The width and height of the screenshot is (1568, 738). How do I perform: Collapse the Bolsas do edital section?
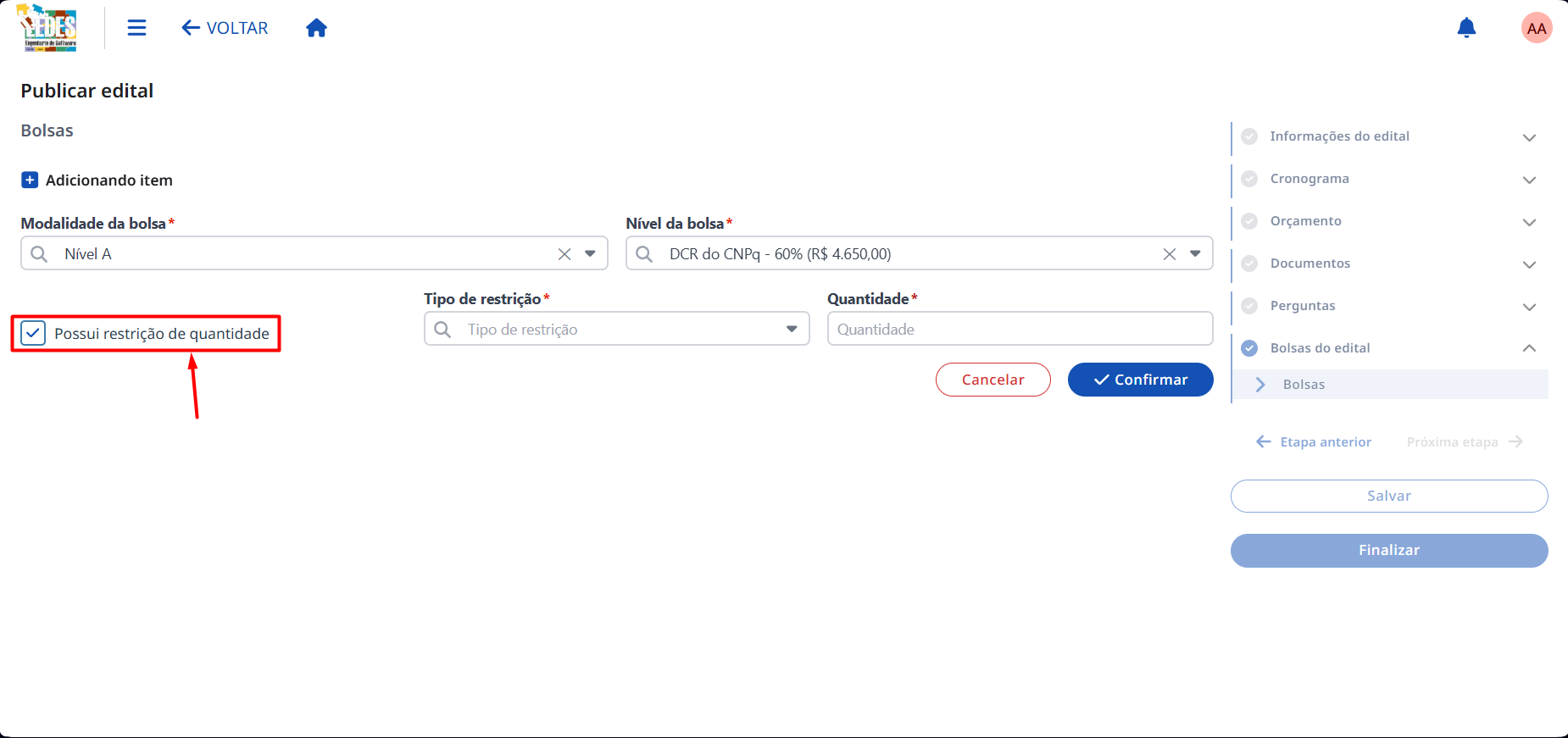pos(1529,348)
